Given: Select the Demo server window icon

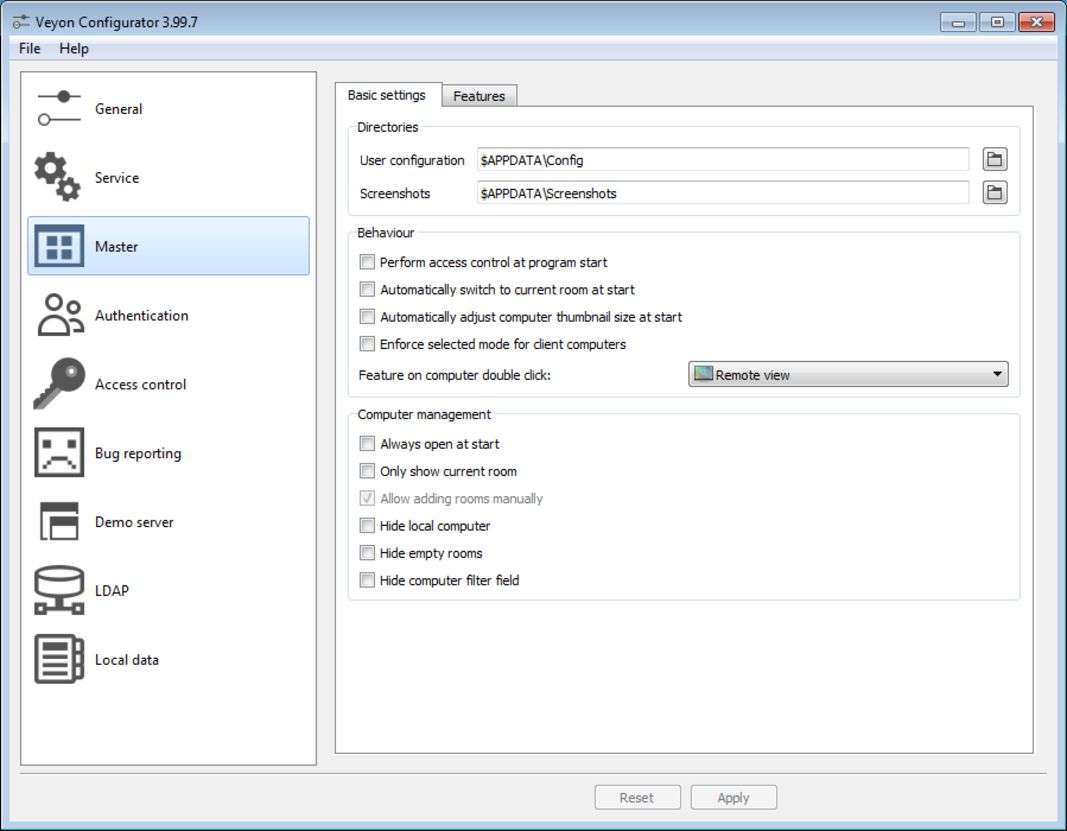Looking at the screenshot, I should (x=59, y=522).
